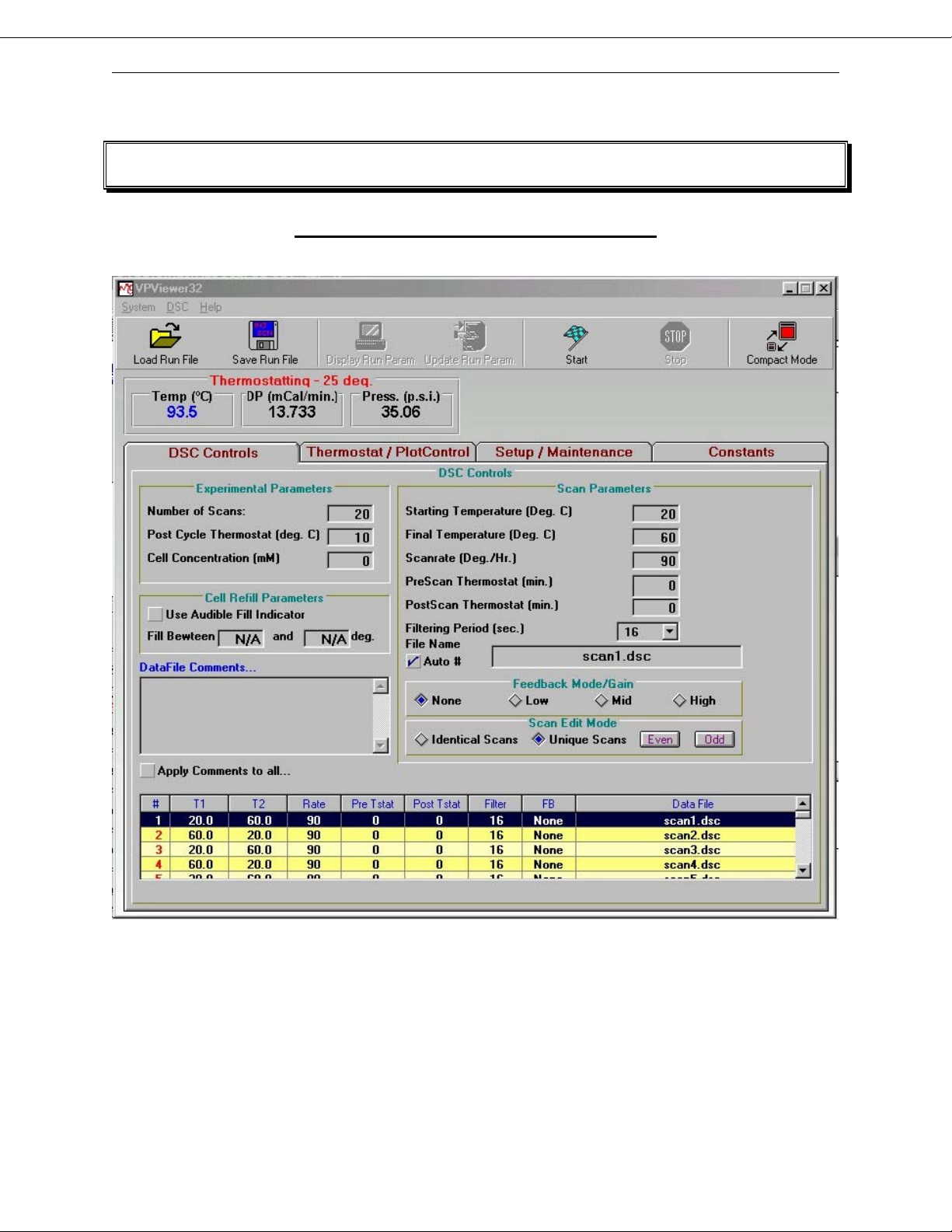Screen dimensions: 952x1232
Task: Enable Use Audible Fill Indicator checkbox
Action: coord(155,614)
